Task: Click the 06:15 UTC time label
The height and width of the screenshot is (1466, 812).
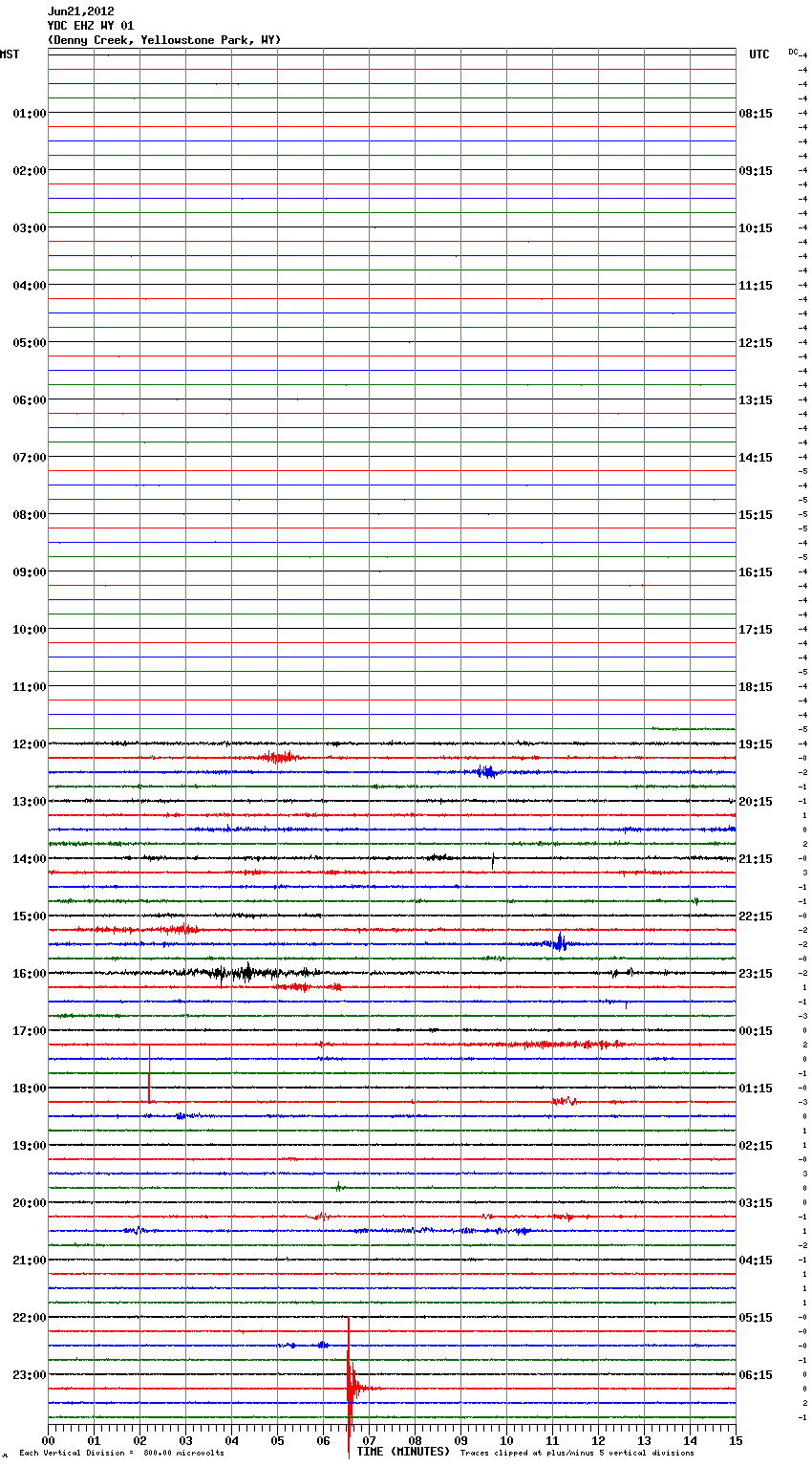Action: pos(756,1375)
